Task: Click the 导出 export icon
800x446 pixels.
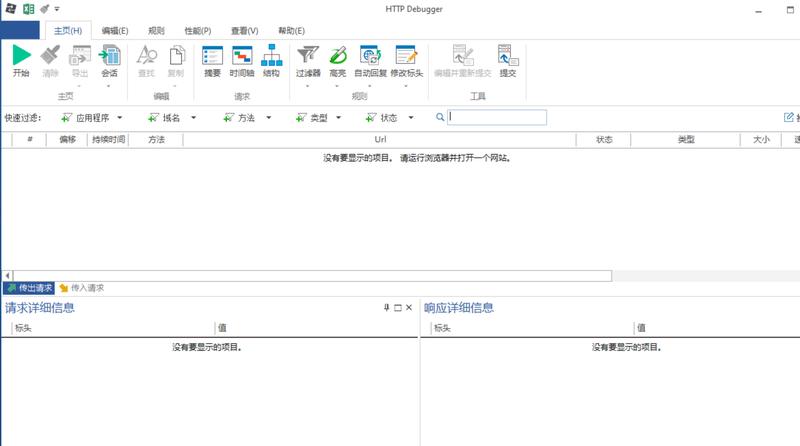Action: coord(80,55)
